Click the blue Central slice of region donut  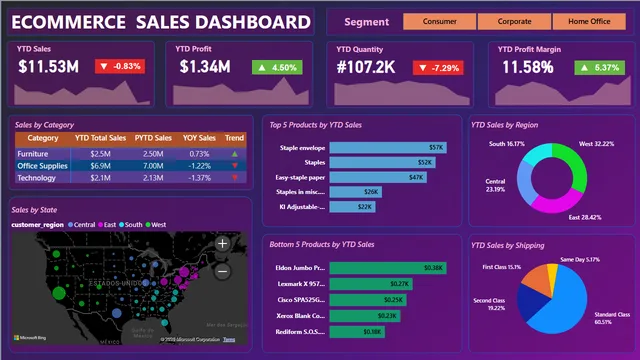click(x=525, y=183)
